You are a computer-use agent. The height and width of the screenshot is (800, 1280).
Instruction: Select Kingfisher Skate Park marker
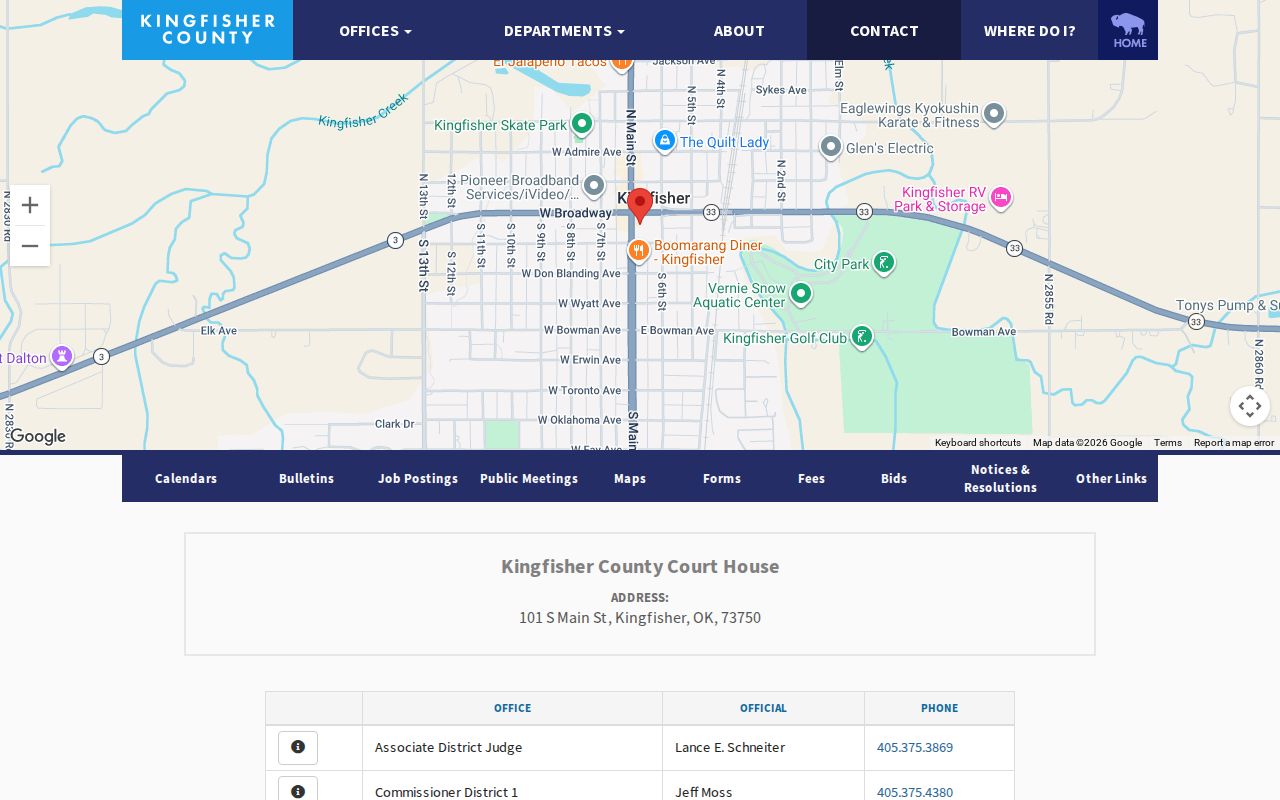click(582, 125)
